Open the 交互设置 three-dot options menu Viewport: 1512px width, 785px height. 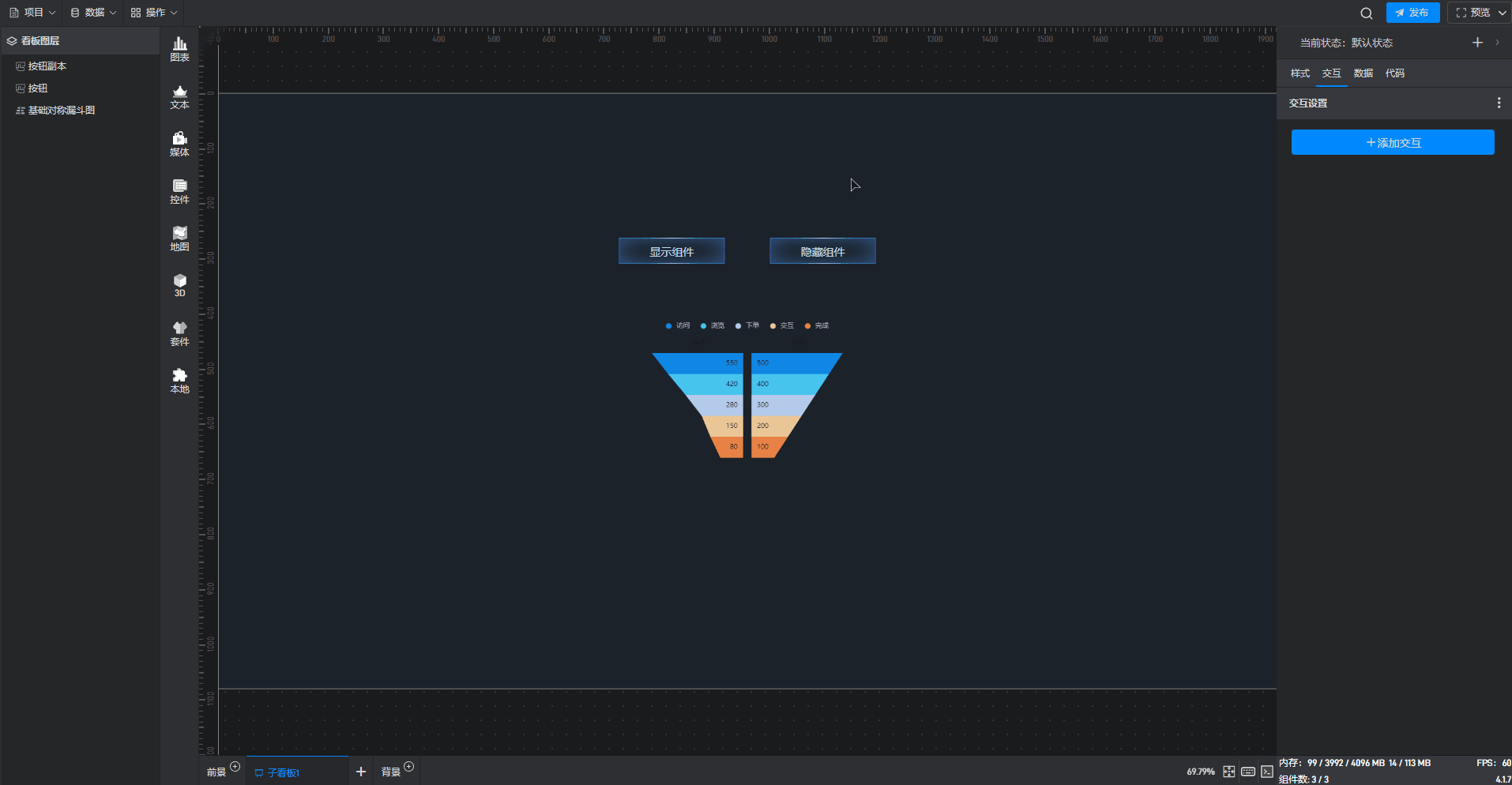click(x=1499, y=103)
